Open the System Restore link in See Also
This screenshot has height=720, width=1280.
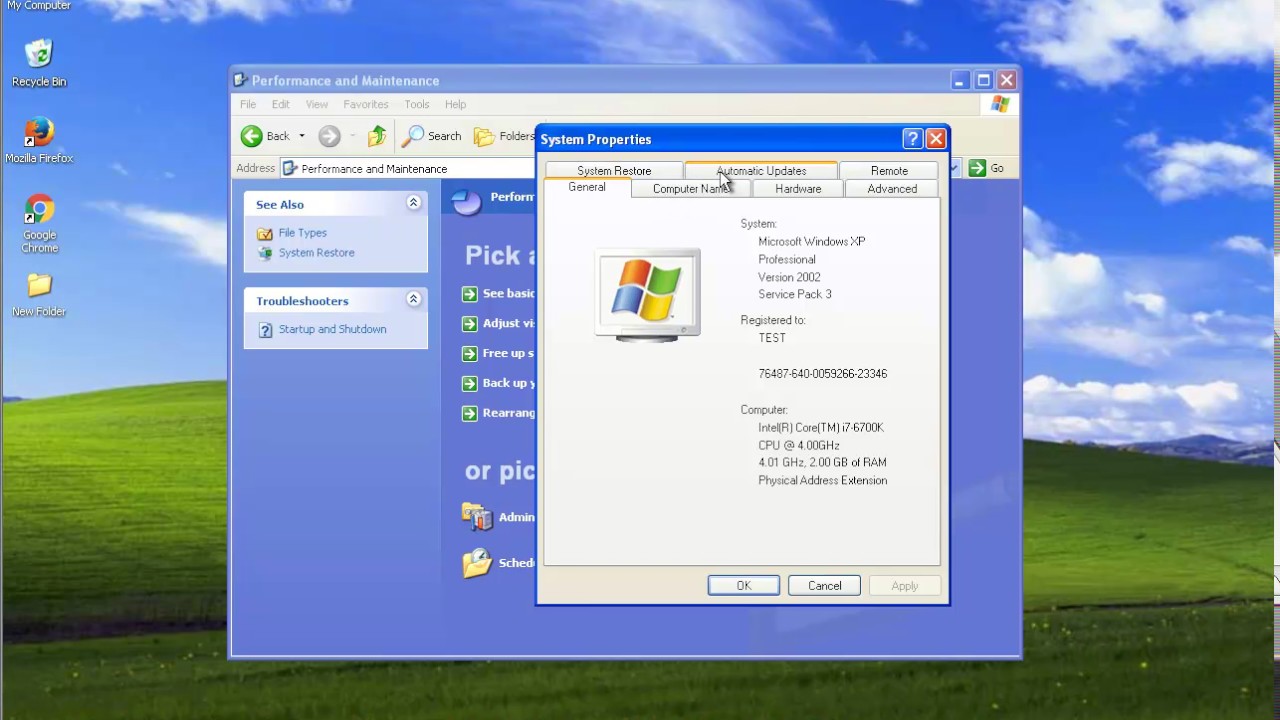317,253
